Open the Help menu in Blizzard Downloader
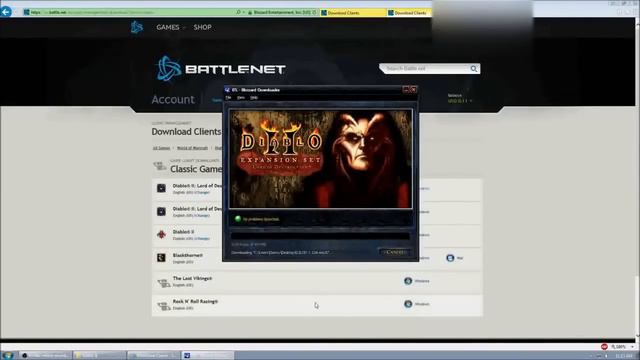This screenshot has height=360, width=640. [254, 98]
